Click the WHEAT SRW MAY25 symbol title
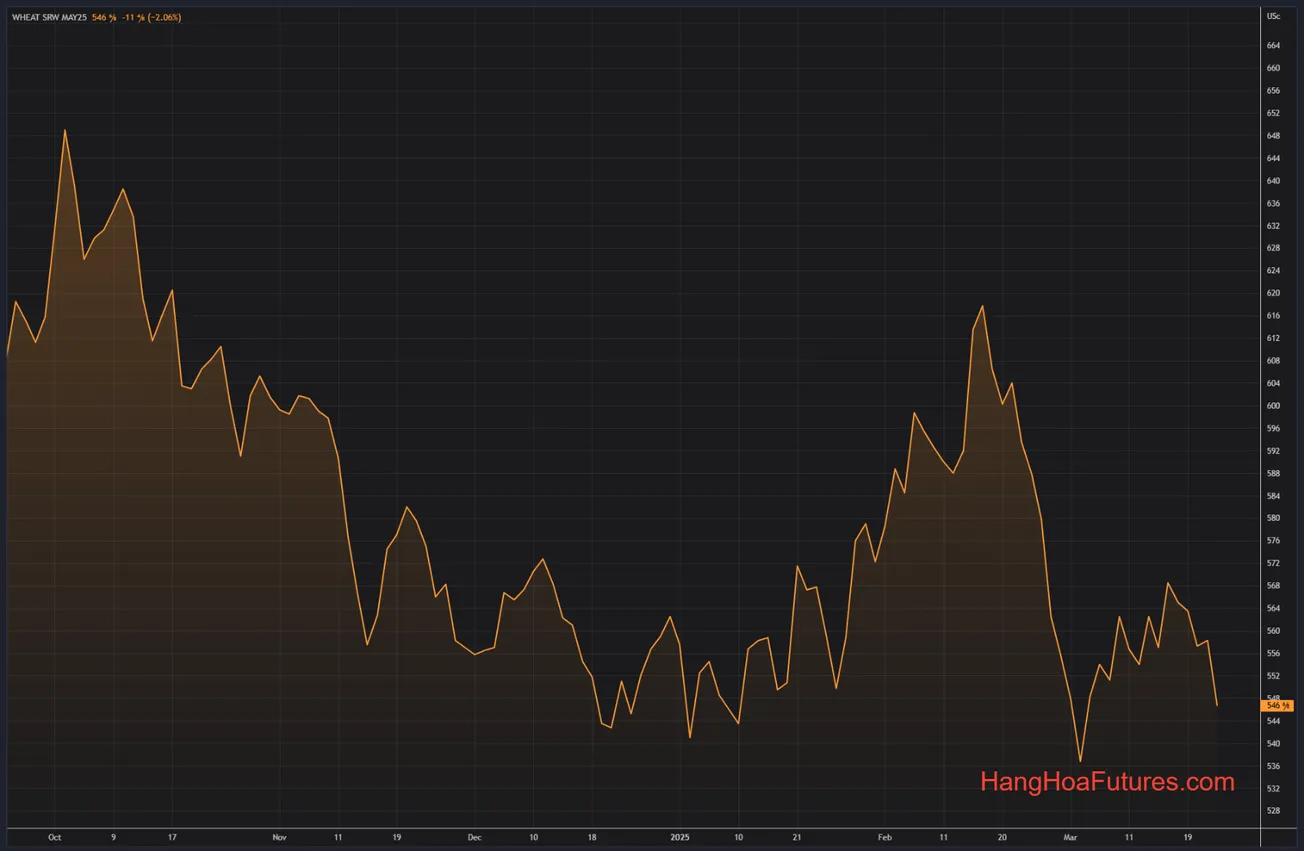1304x851 pixels. tap(49, 18)
